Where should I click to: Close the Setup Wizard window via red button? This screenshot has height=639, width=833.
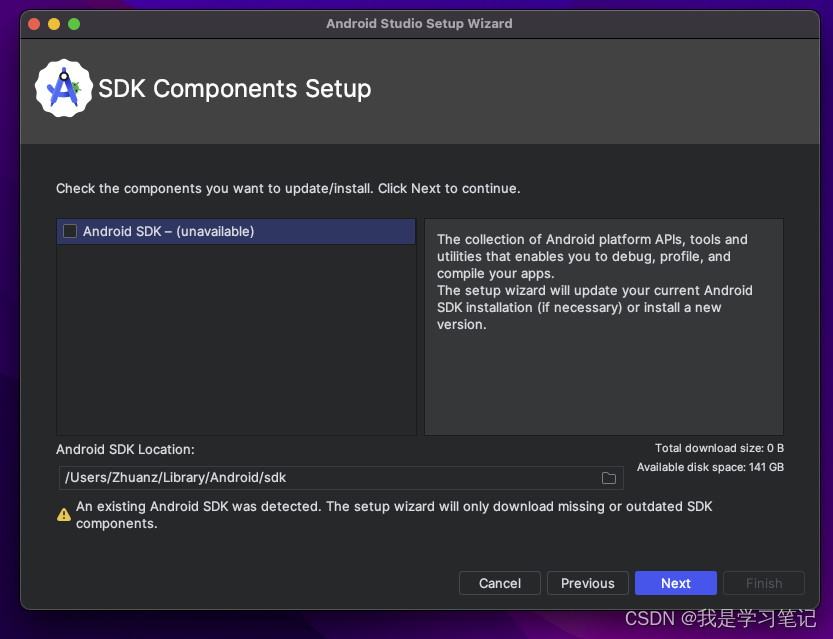point(34,24)
